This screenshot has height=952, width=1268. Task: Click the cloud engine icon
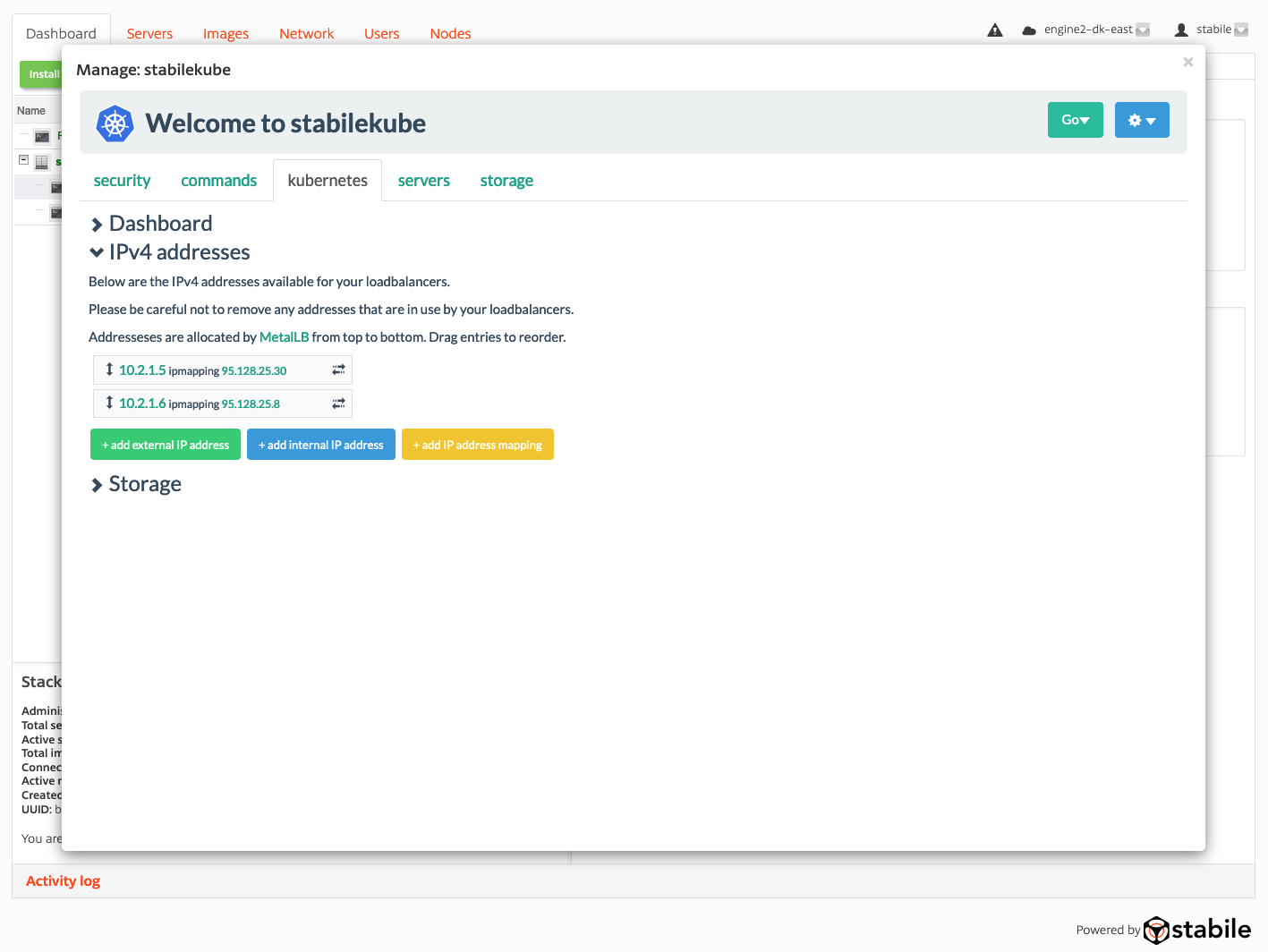1029,30
